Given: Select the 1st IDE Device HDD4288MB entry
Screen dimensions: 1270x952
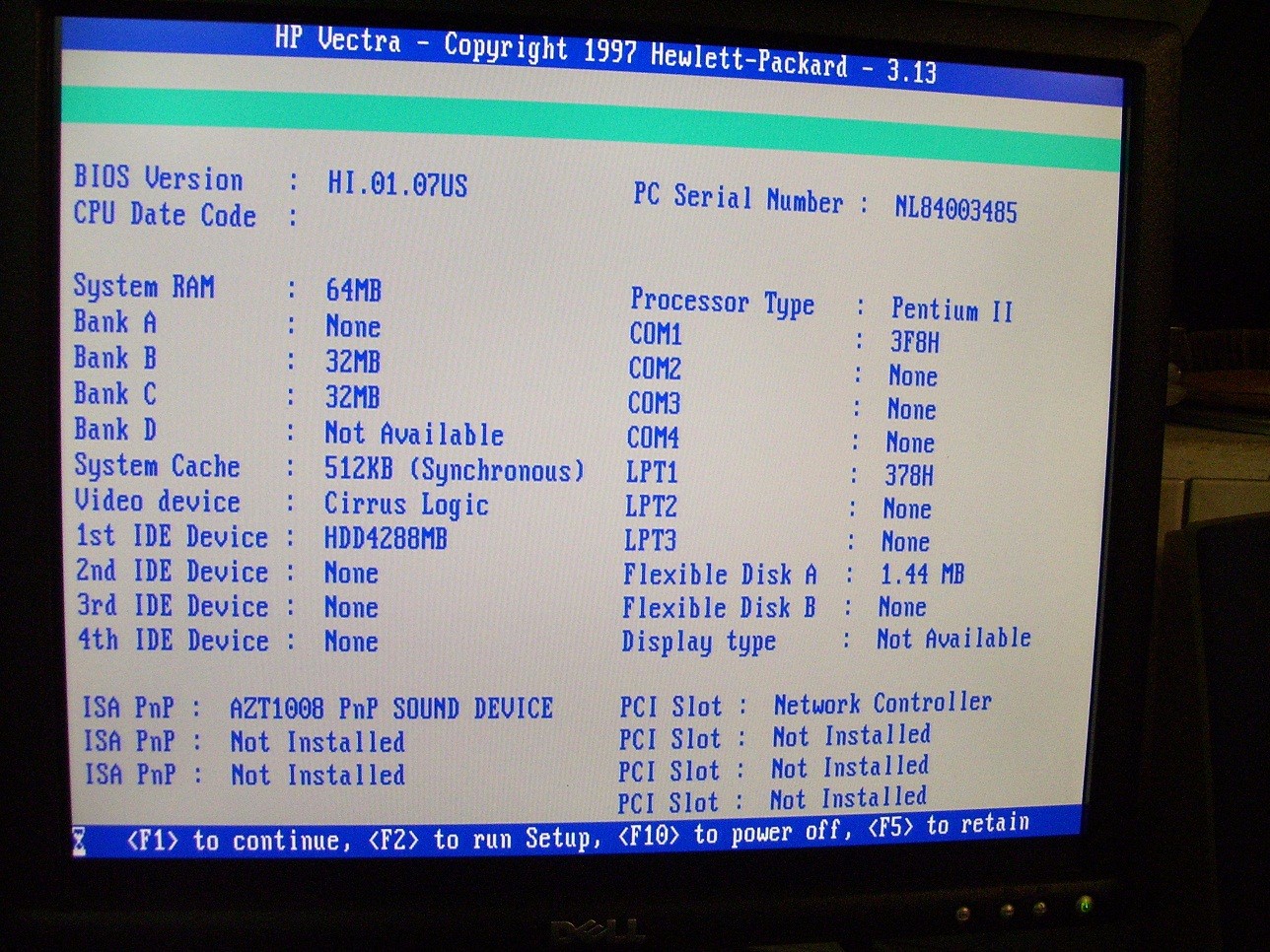Looking at the screenshot, I should coord(386,538).
